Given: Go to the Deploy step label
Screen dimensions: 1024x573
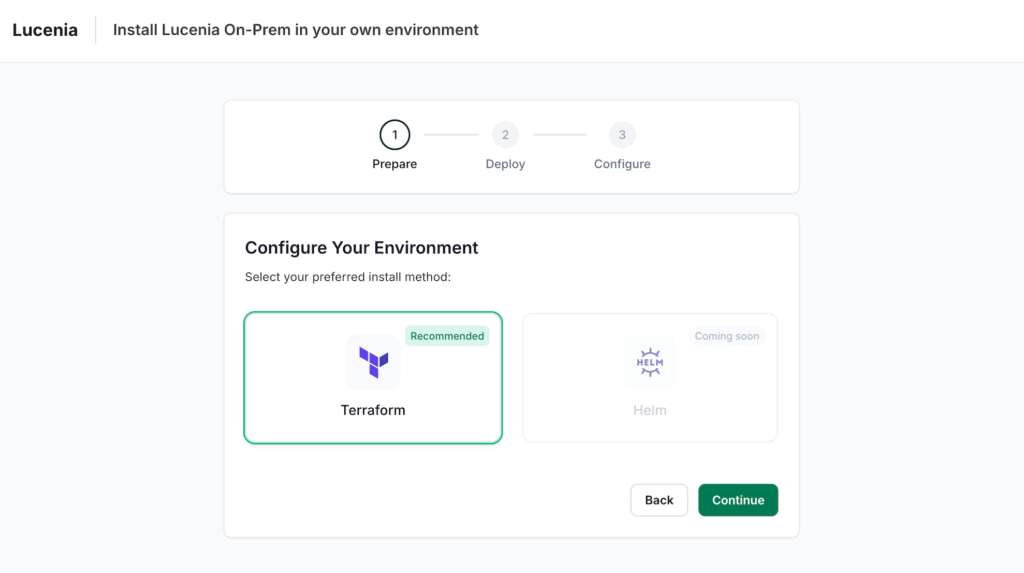Looking at the screenshot, I should (505, 164).
